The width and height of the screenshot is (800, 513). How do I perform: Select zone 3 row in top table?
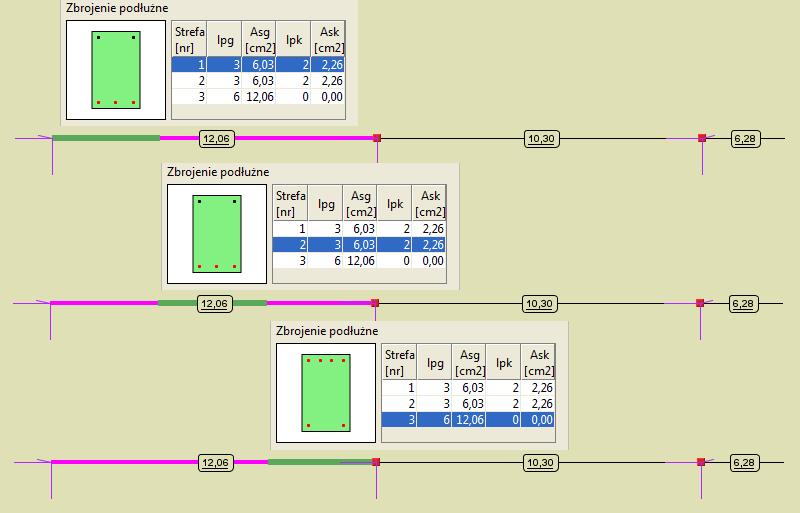pyautogui.click(x=258, y=96)
